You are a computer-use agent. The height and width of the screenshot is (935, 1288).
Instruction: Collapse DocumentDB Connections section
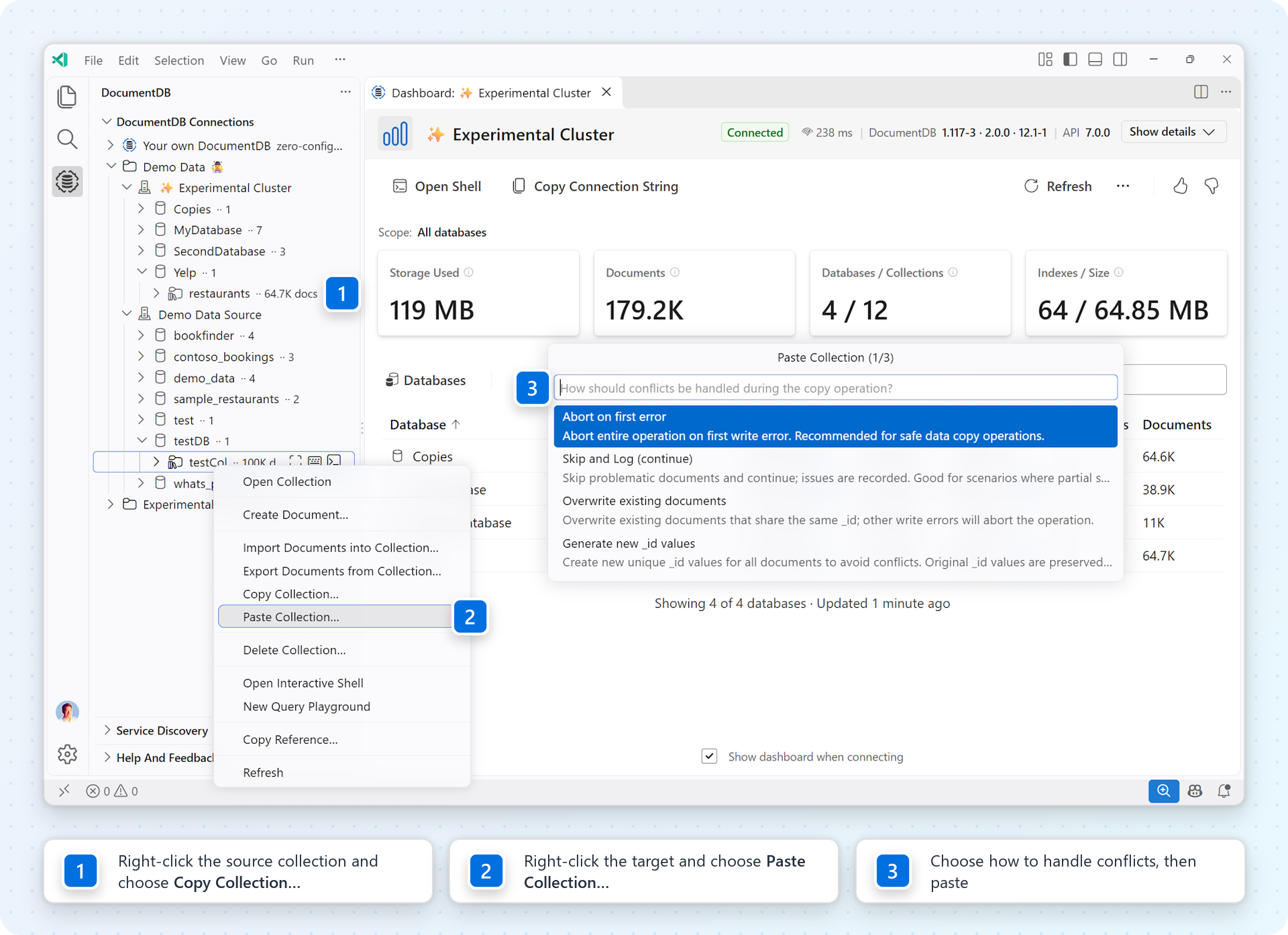107,121
